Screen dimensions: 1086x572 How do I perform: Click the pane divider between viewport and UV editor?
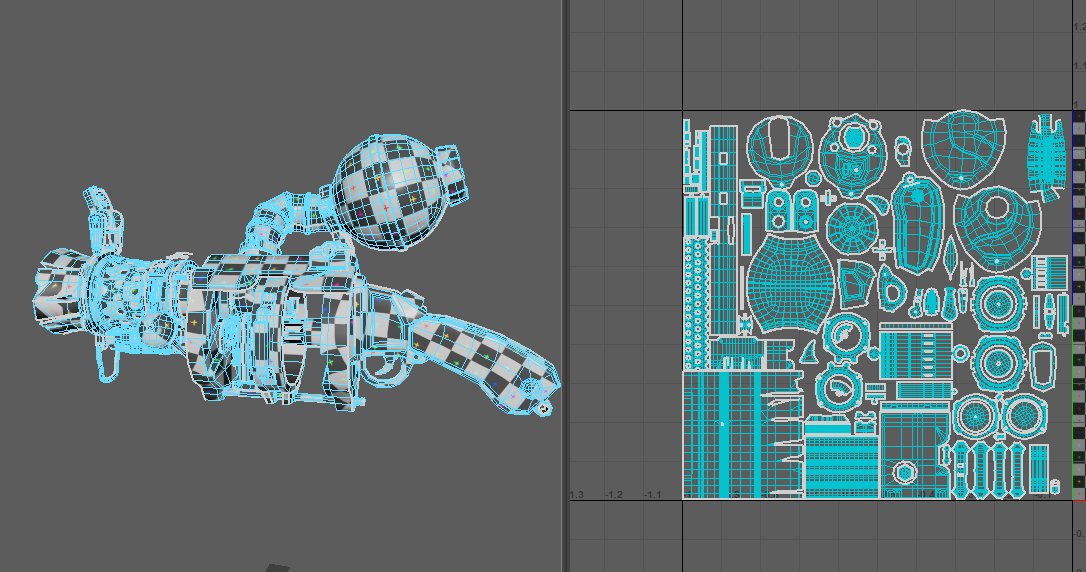click(566, 286)
